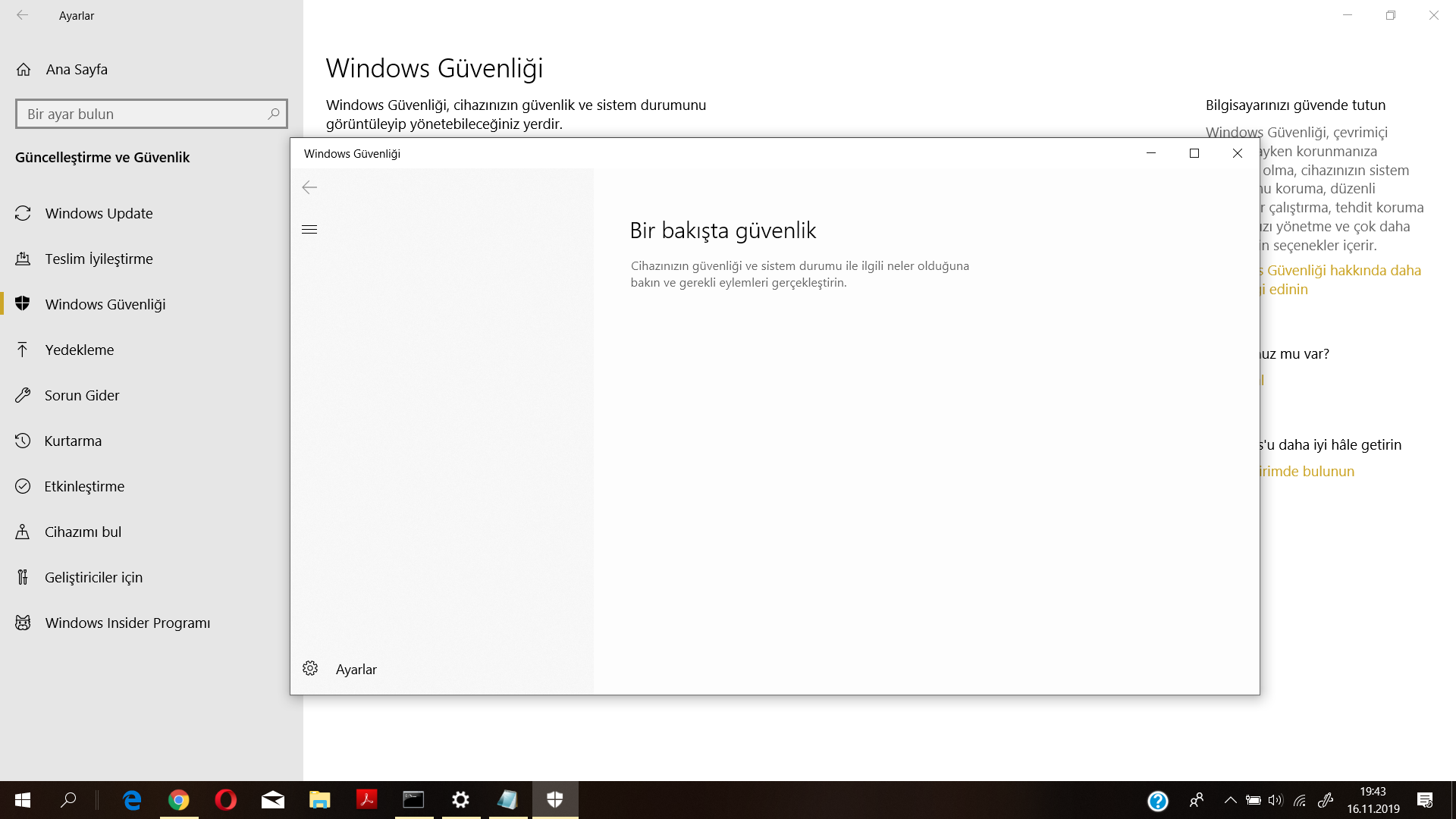Viewport: 1456px width, 819px height.
Task: Close the Windows Güvenliği window
Action: 1238,153
